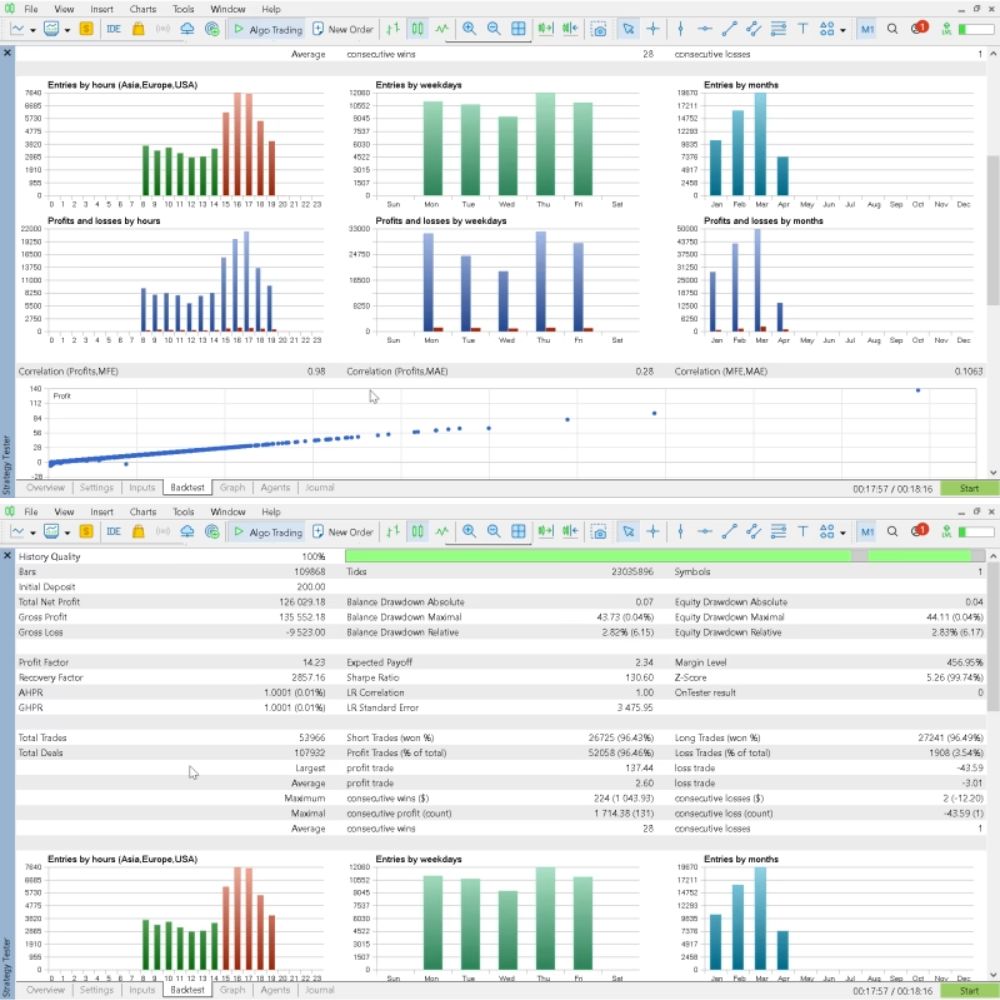Screen dimensions: 1000x1000
Task: Click the screenshot camera icon in lower toolbar
Action: (598, 531)
